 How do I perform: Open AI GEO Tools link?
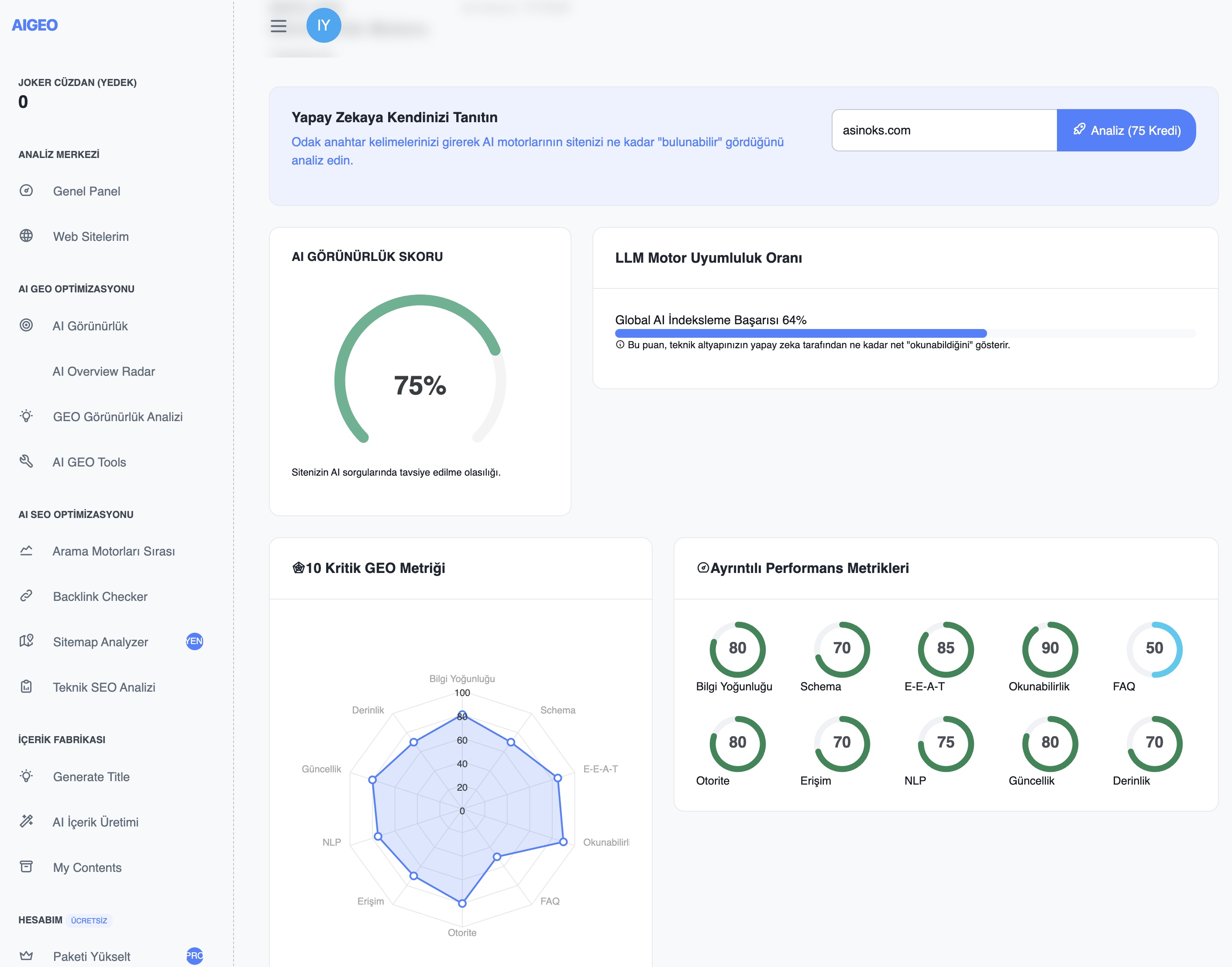click(89, 462)
